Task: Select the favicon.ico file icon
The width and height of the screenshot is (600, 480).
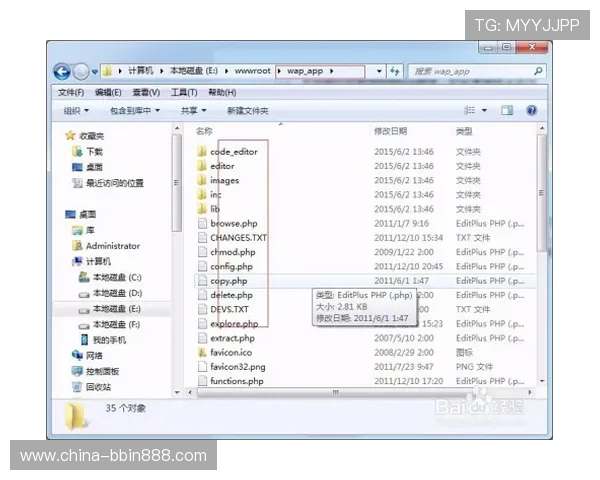Action: (x=201, y=353)
